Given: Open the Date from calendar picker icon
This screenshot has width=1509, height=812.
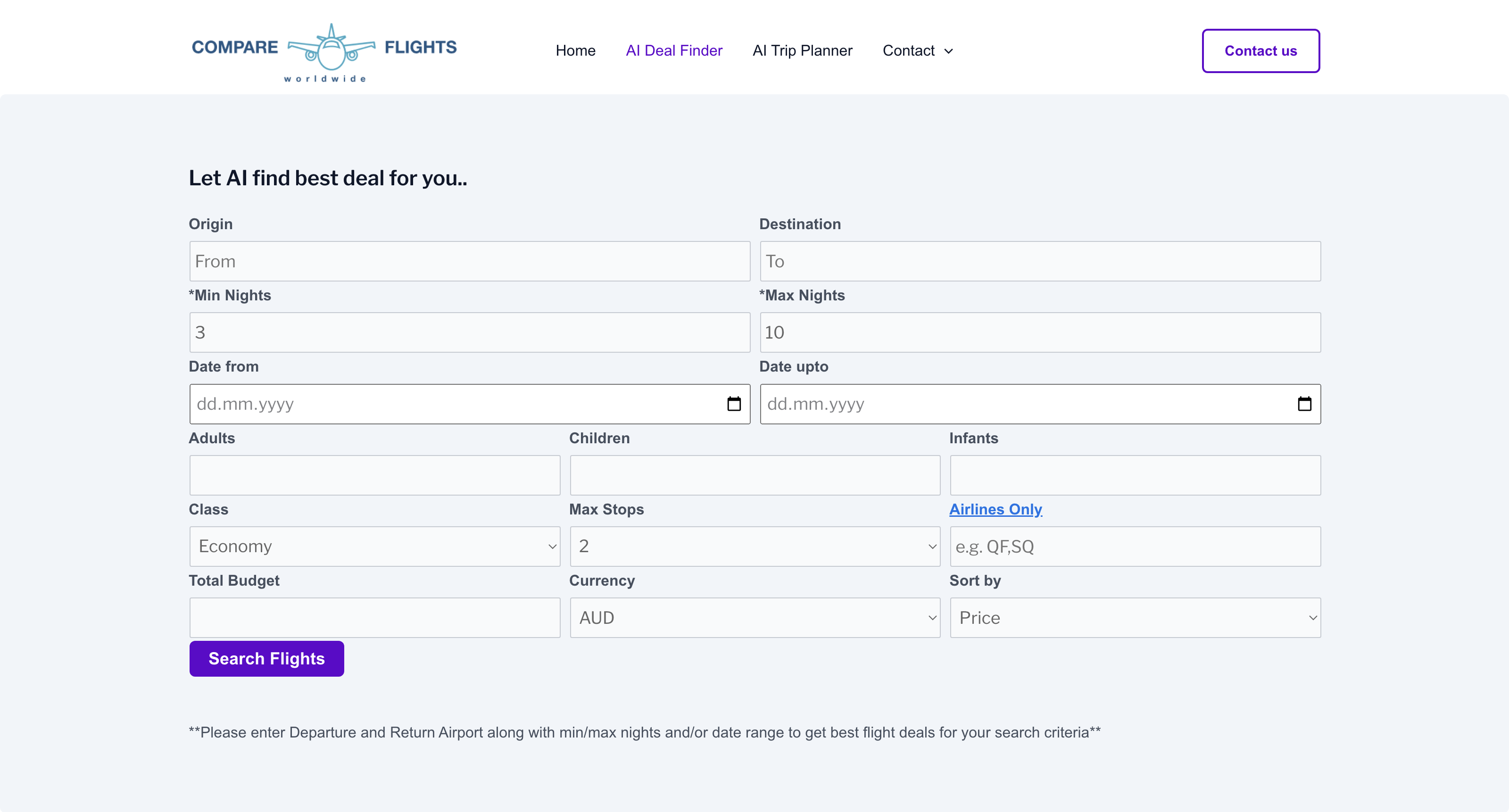Looking at the screenshot, I should click(x=733, y=404).
